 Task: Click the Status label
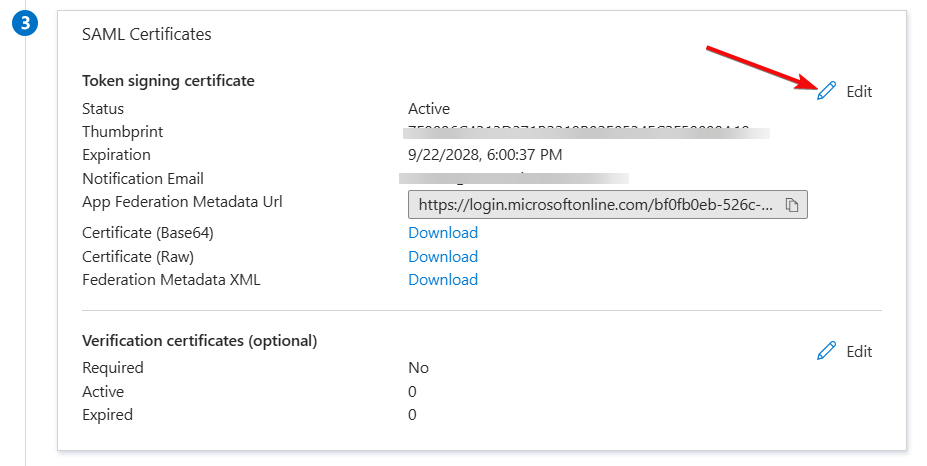click(103, 109)
